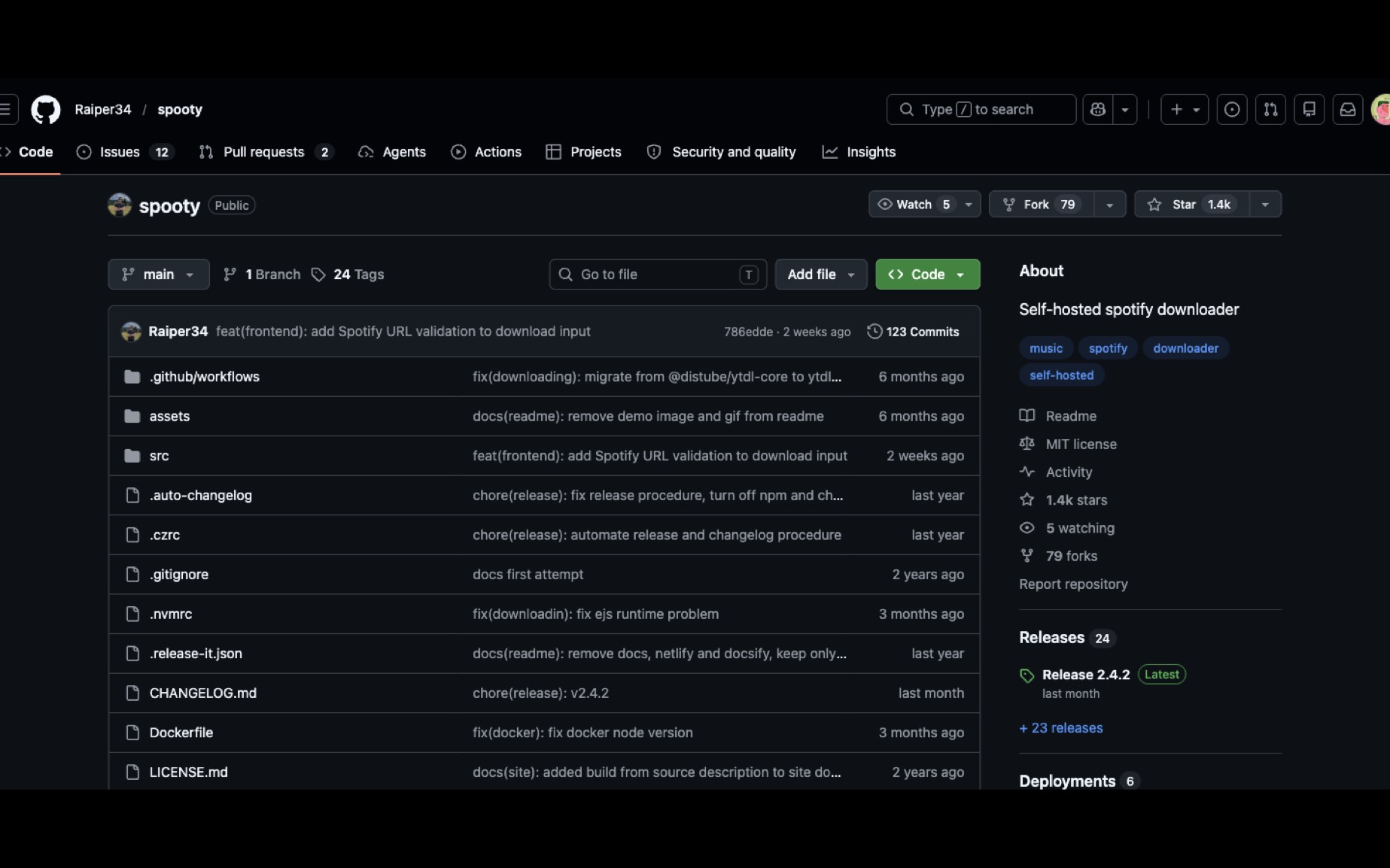Select the downloader topic tag
The height and width of the screenshot is (868, 1390).
(1185, 348)
